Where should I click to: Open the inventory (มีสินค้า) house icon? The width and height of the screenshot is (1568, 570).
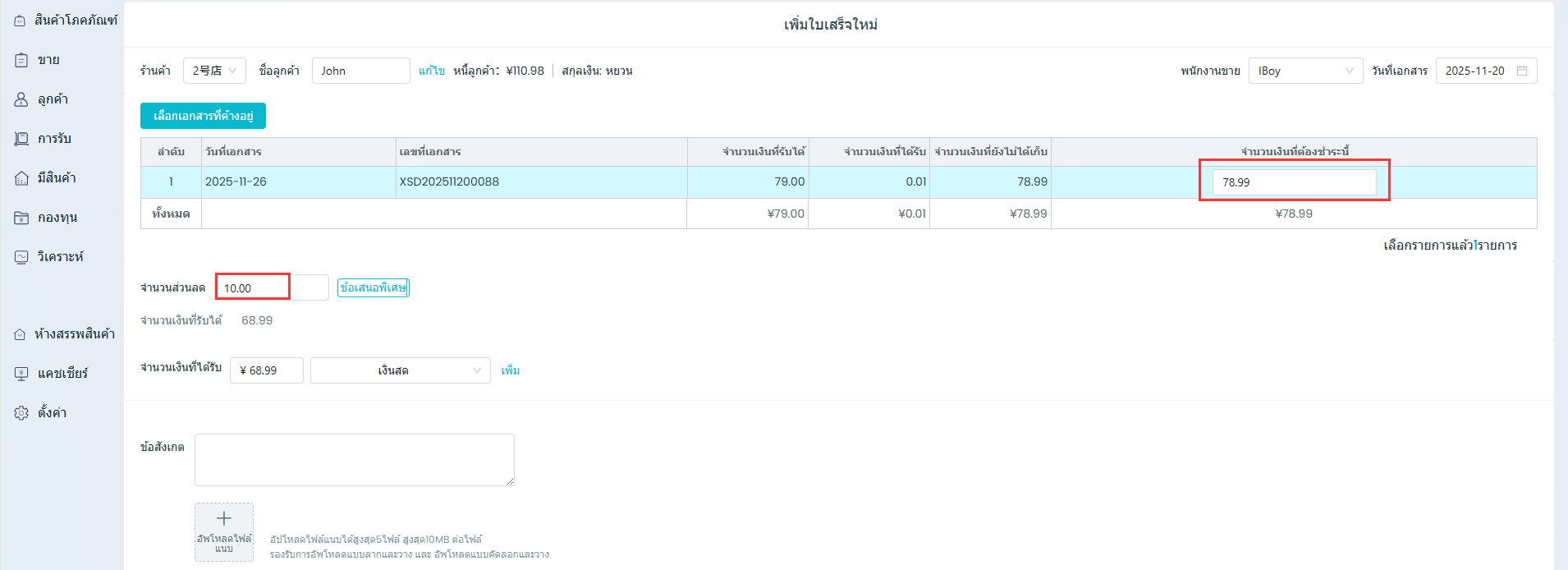point(21,178)
